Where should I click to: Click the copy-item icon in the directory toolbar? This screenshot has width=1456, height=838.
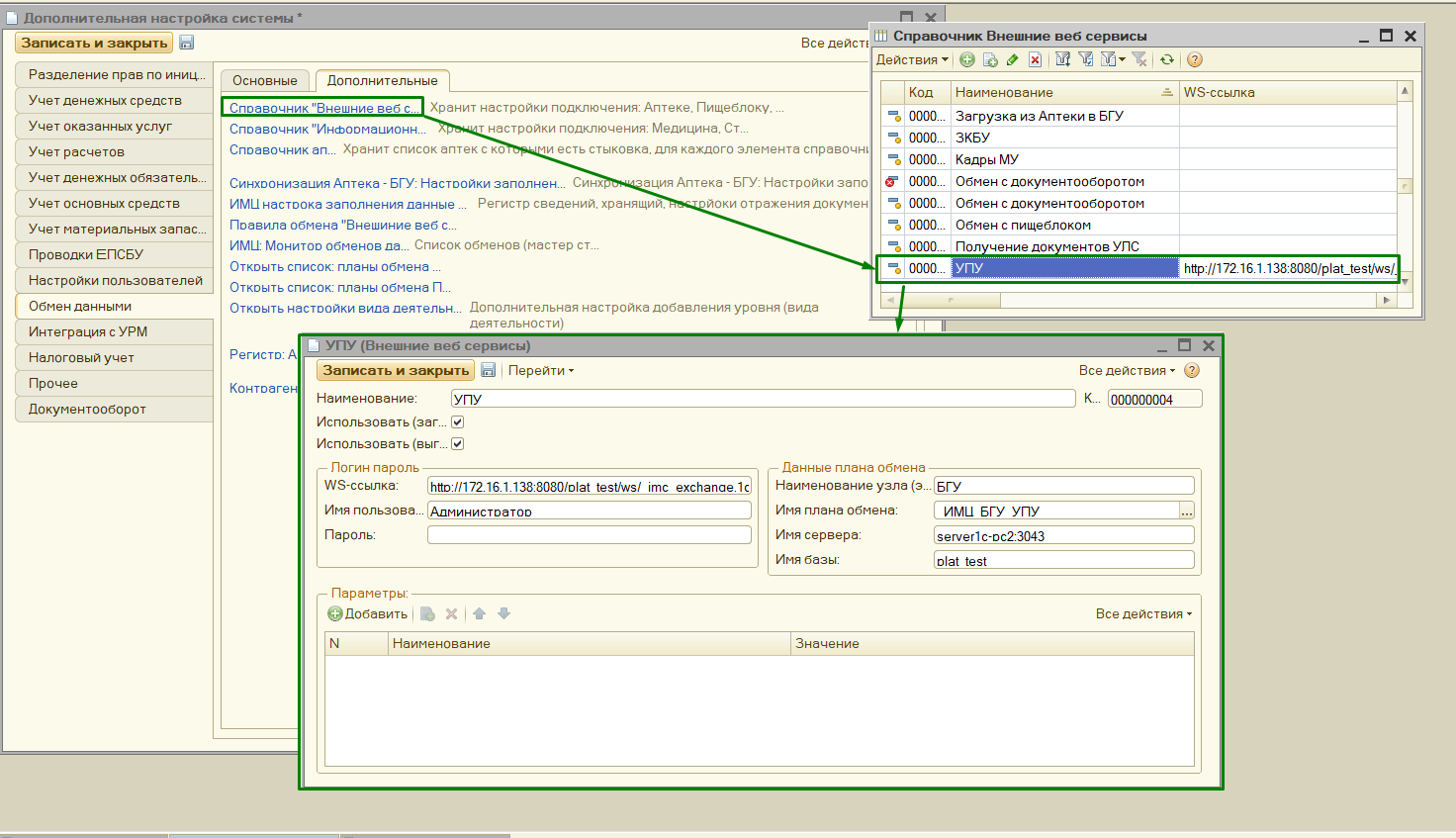pyautogui.click(x=990, y=60)
